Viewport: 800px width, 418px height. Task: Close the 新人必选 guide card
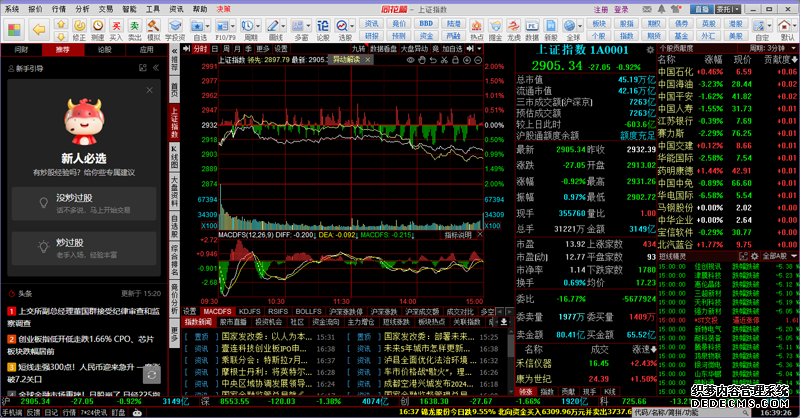149,90
